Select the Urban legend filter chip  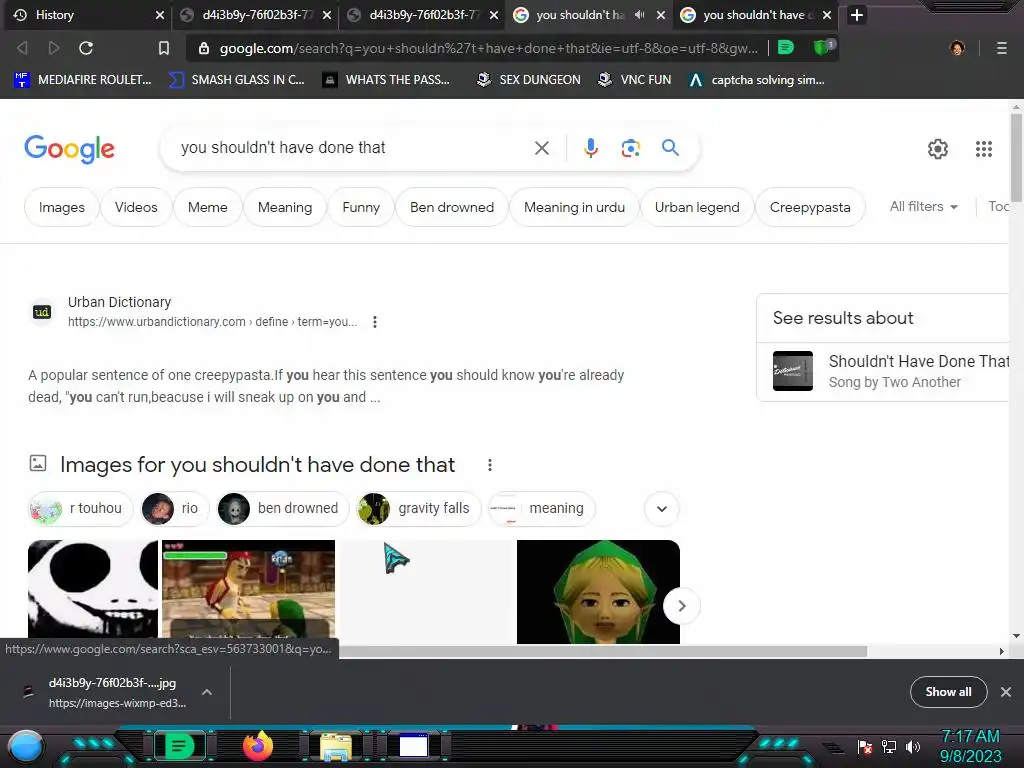697,207
